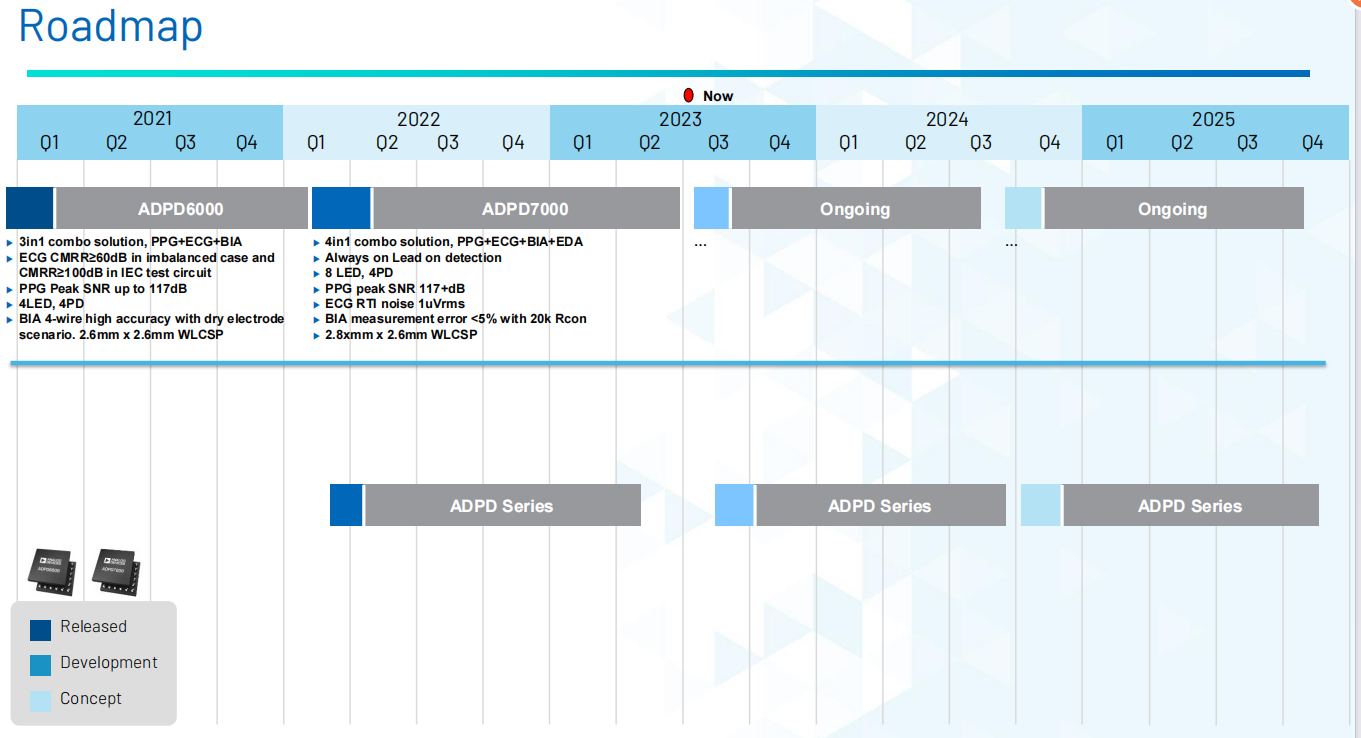The height and width of the screenshot is (738, 1361).
Task: Click the ADPD6000 chip package image
Action: [x=51, y=571]
